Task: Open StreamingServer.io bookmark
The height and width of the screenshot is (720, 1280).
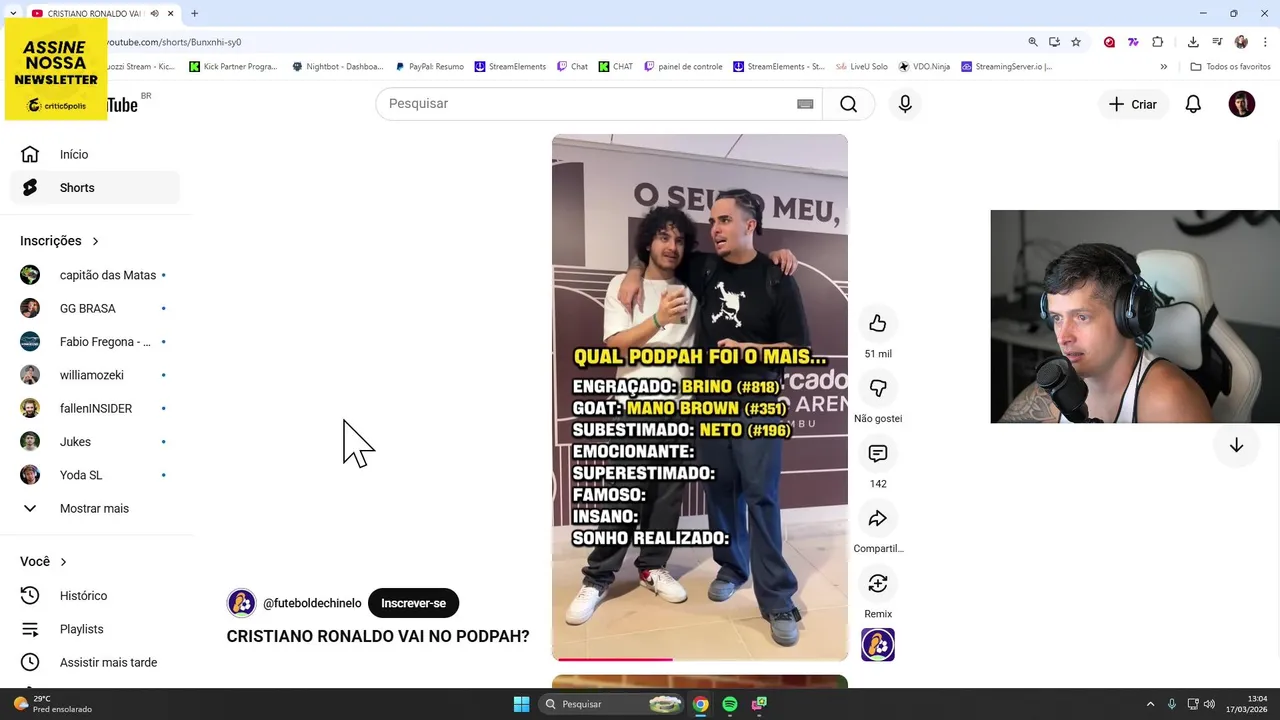Action: click(1007, 67)
